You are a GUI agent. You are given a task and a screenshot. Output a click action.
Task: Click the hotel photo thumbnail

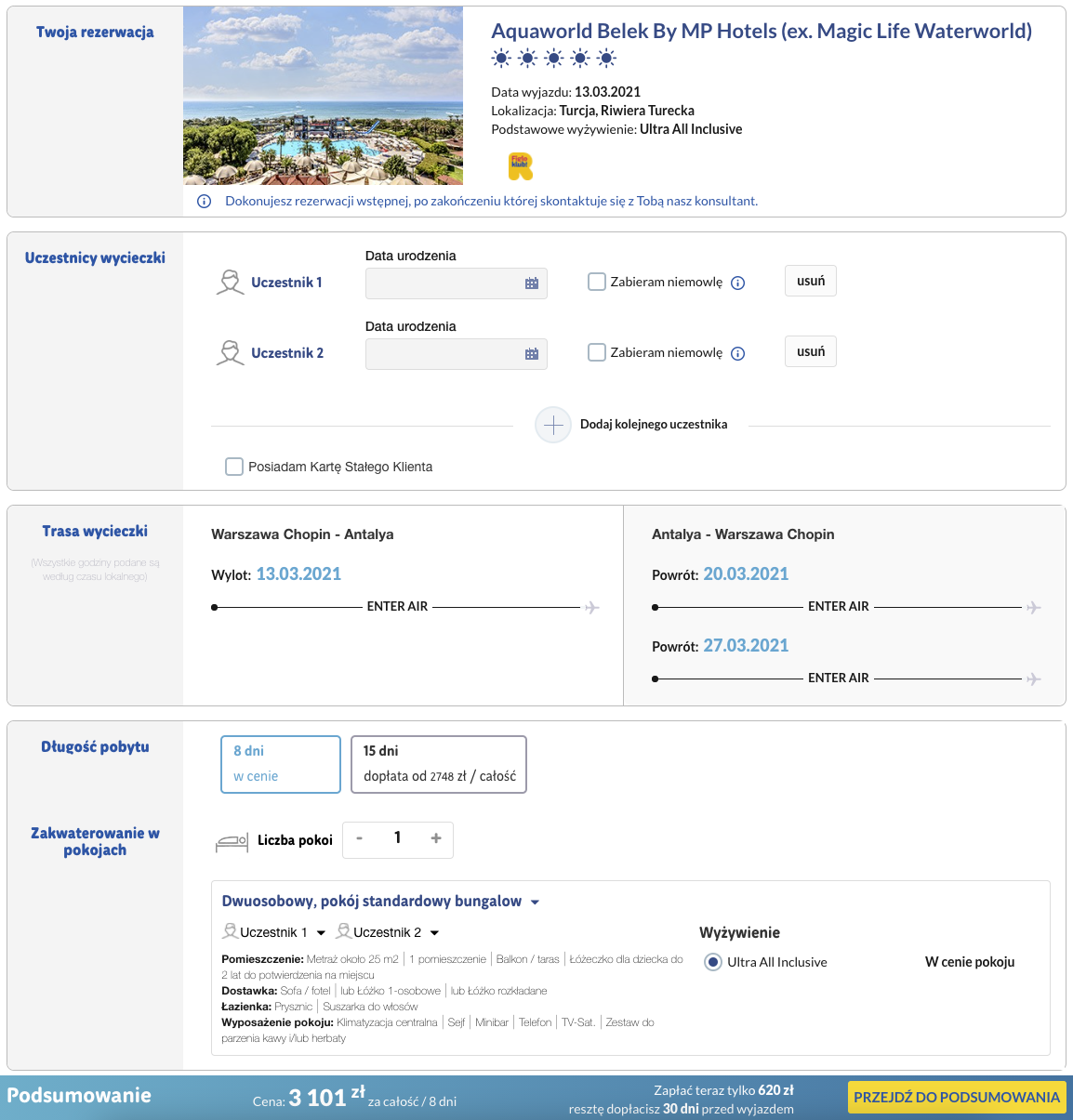click(x=323, y=96)
